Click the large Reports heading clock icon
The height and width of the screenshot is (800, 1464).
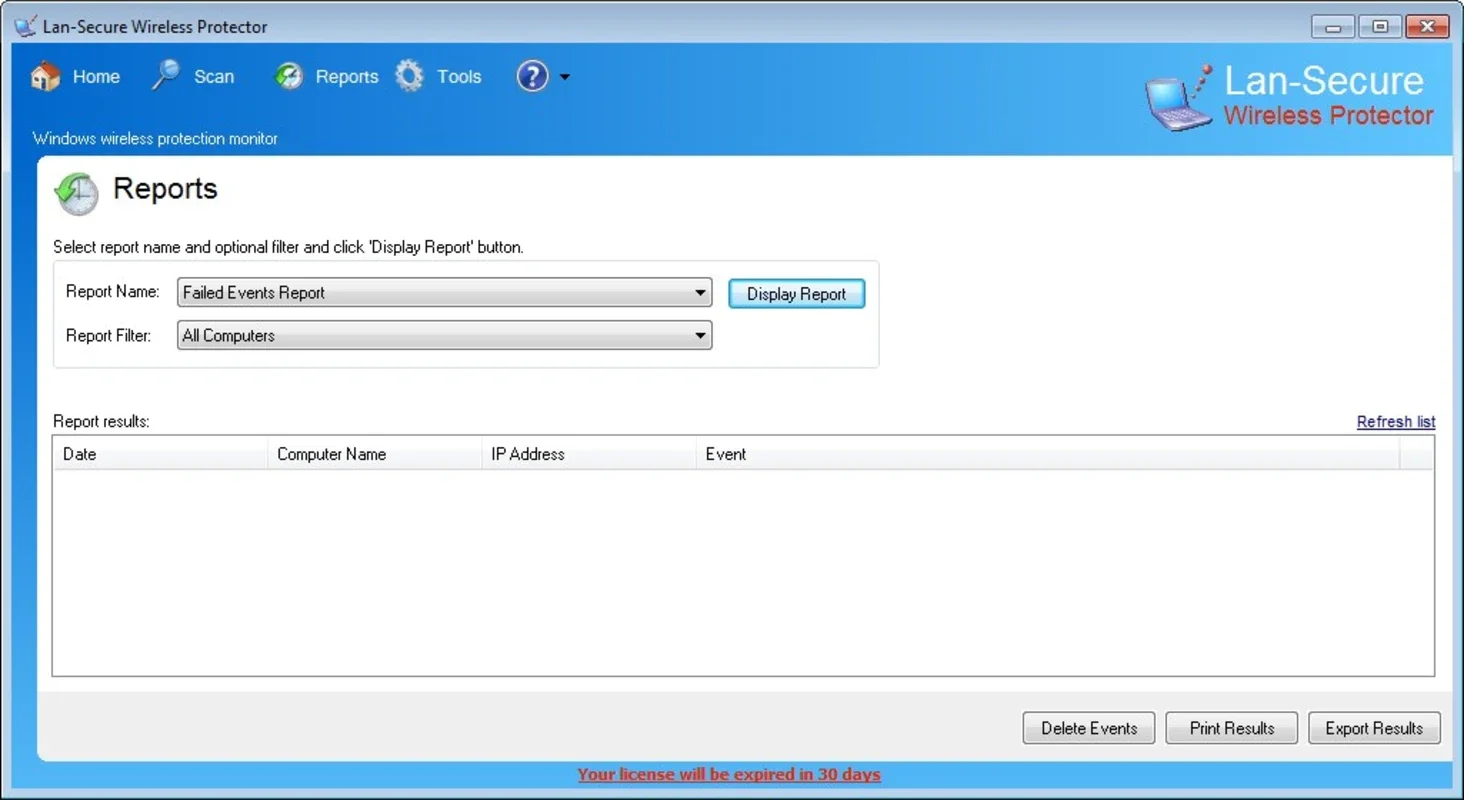pos(76,193)
